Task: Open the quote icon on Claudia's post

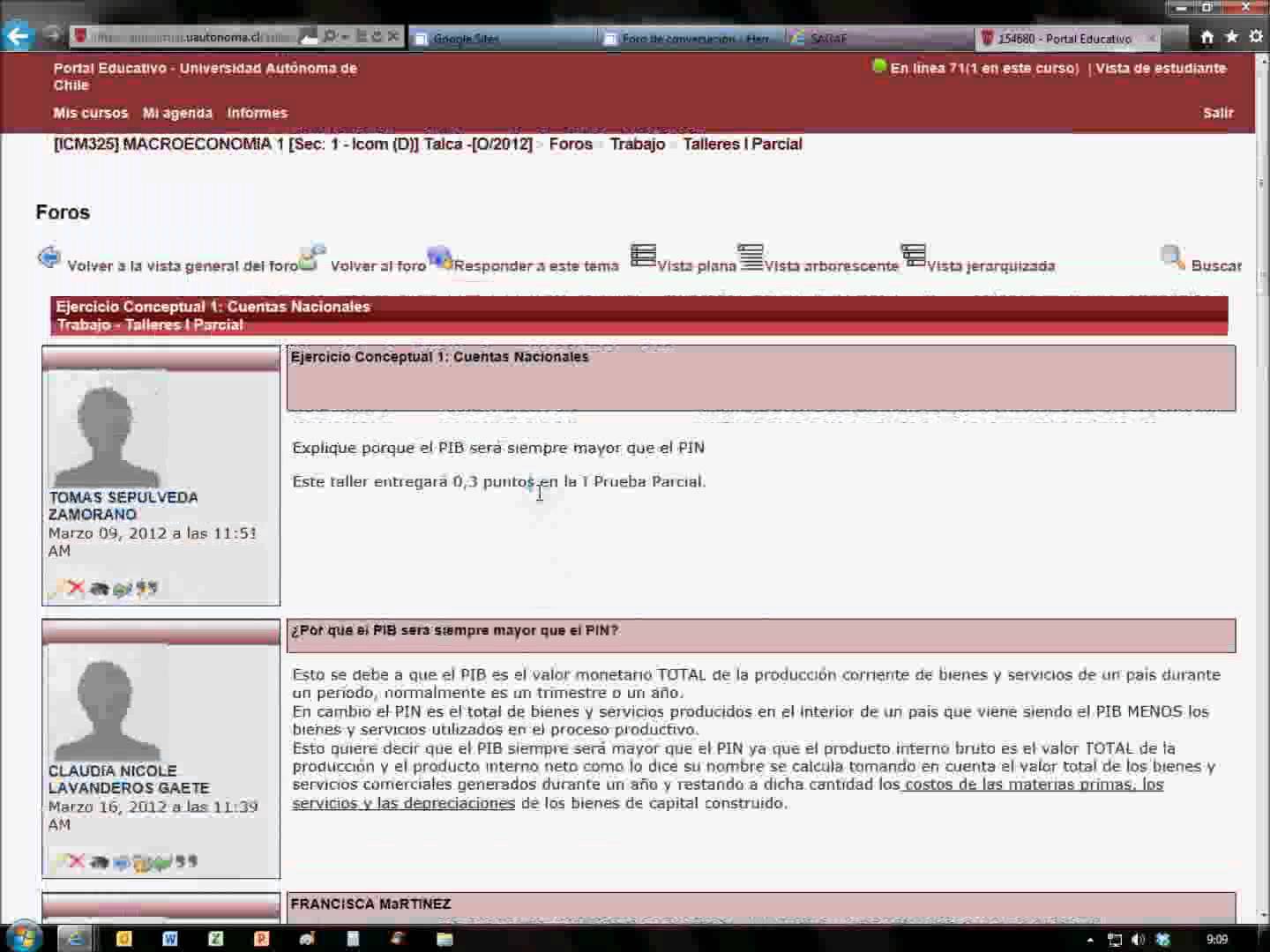Action: coord(185,861)
